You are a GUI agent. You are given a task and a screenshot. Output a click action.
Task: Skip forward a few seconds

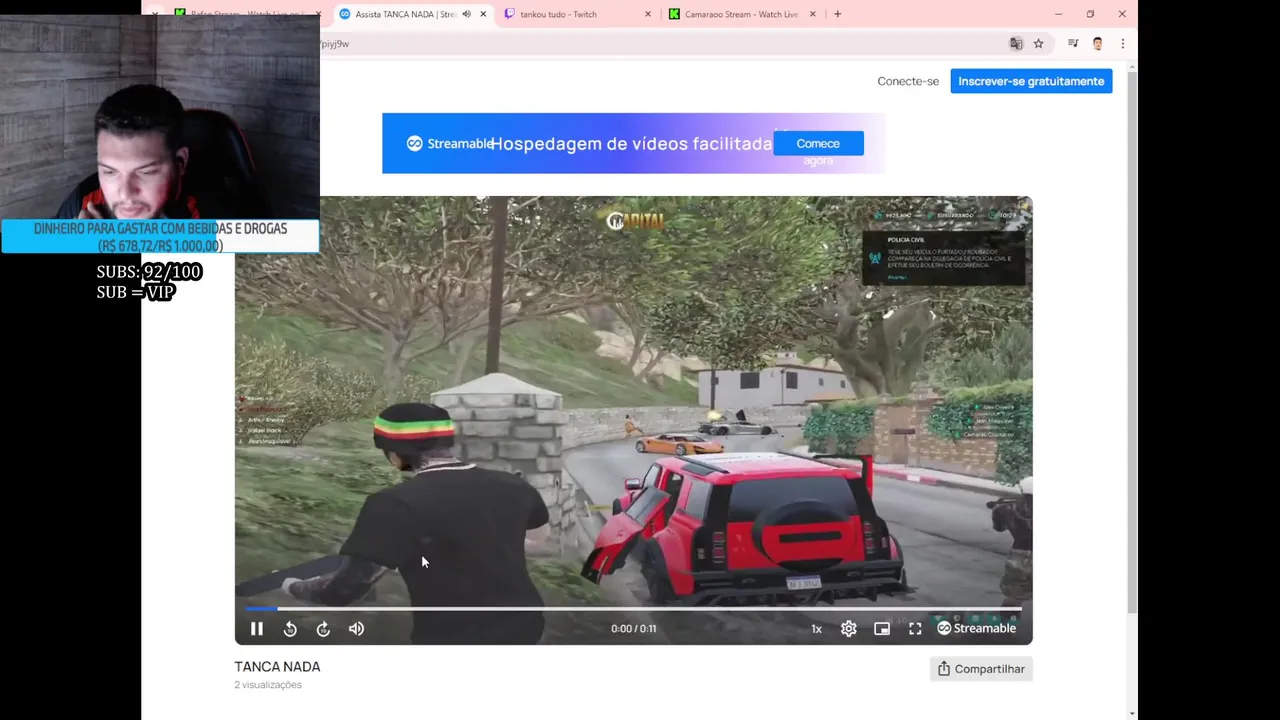(323, 629)
